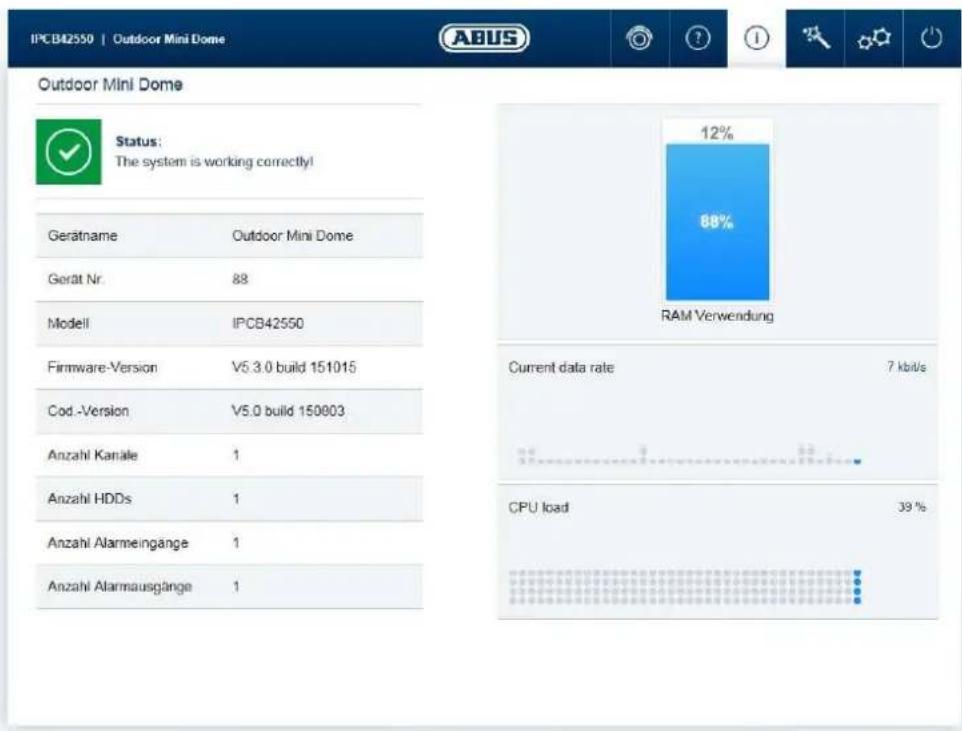
Task: Click the Gerät Nr. row label
Action: pos(75,279)
